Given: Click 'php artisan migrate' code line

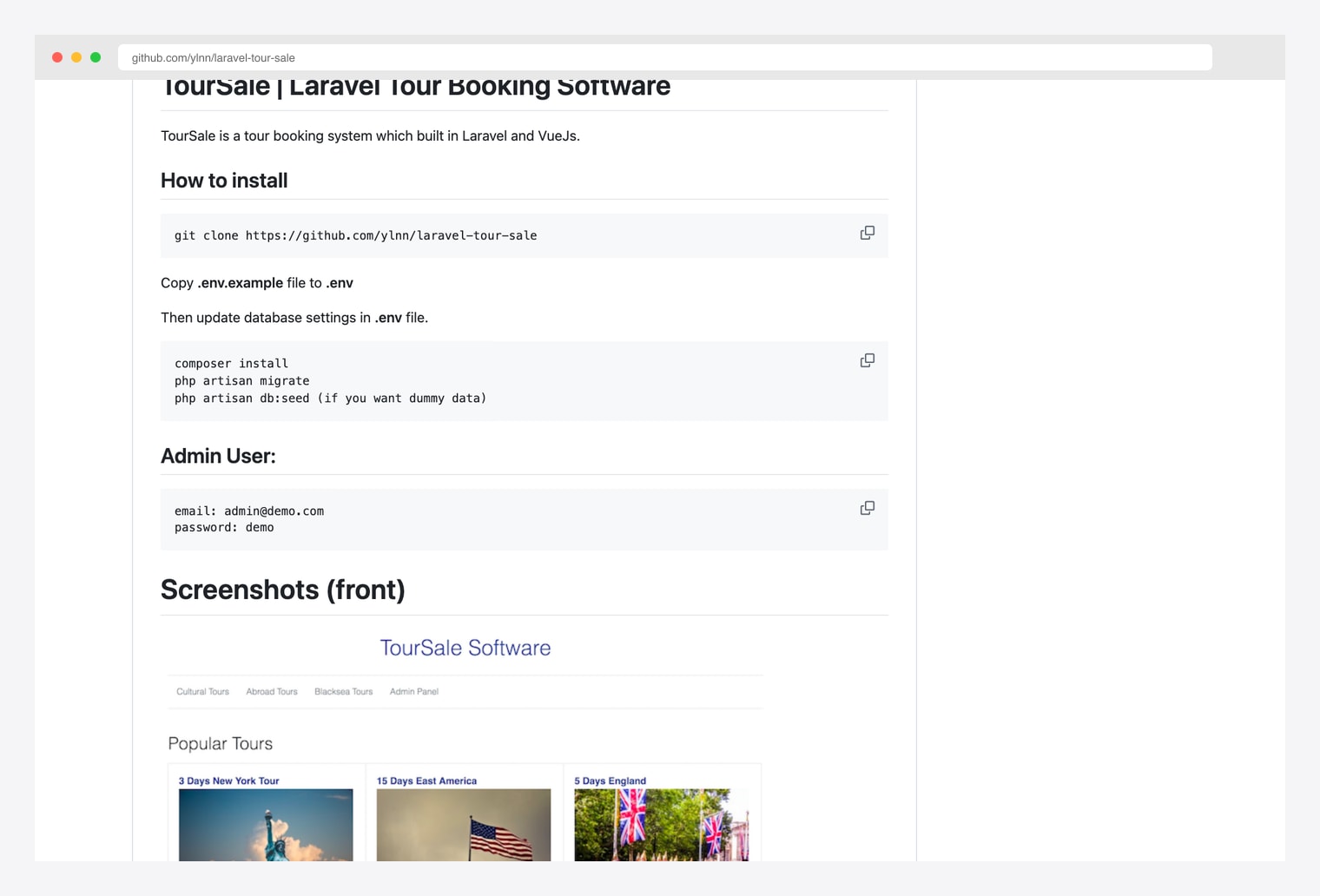Looking at the screenshot, I should (x=242, y=381).
